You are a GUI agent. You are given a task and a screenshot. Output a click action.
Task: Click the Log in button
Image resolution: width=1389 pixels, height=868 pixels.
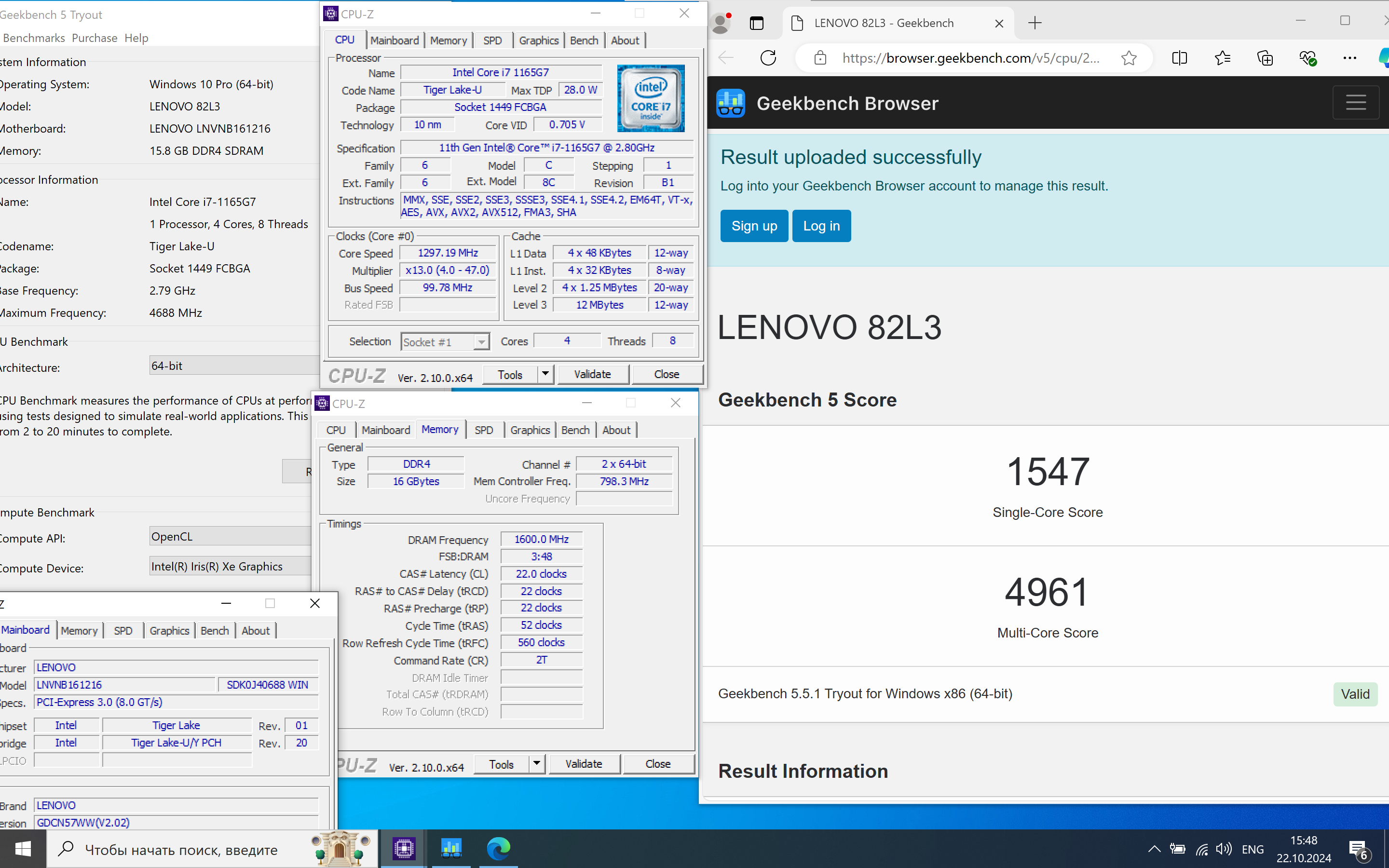pos(821,226)
